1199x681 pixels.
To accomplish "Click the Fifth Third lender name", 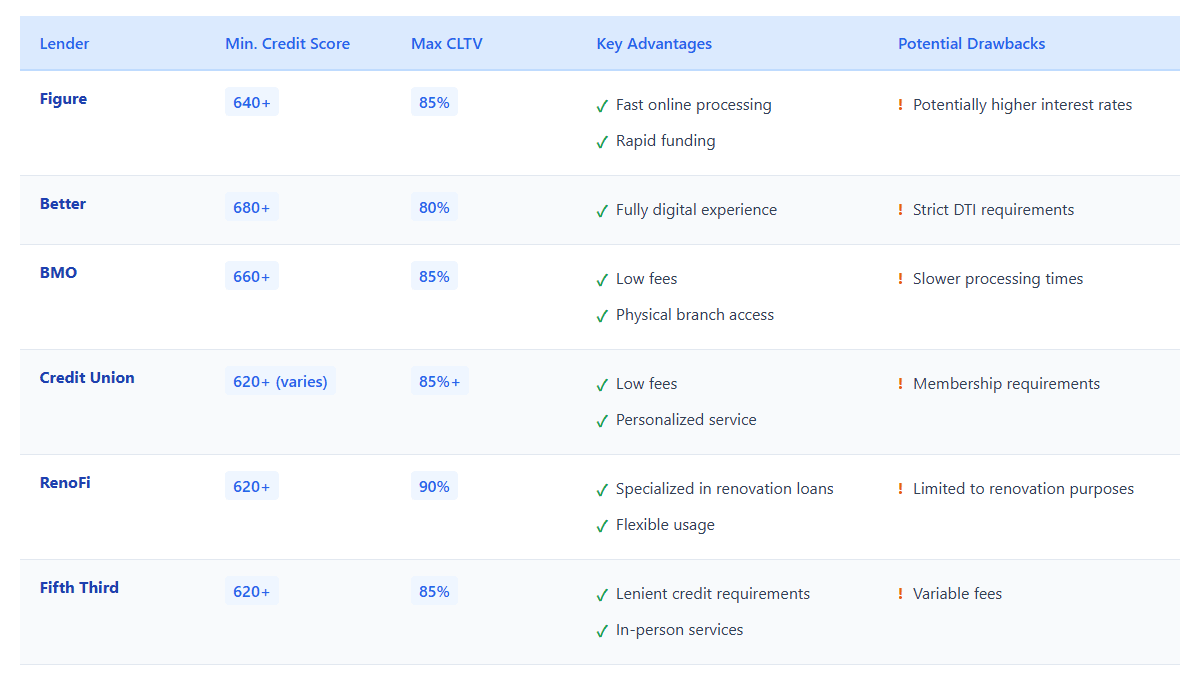I will [x=79, y=588].
